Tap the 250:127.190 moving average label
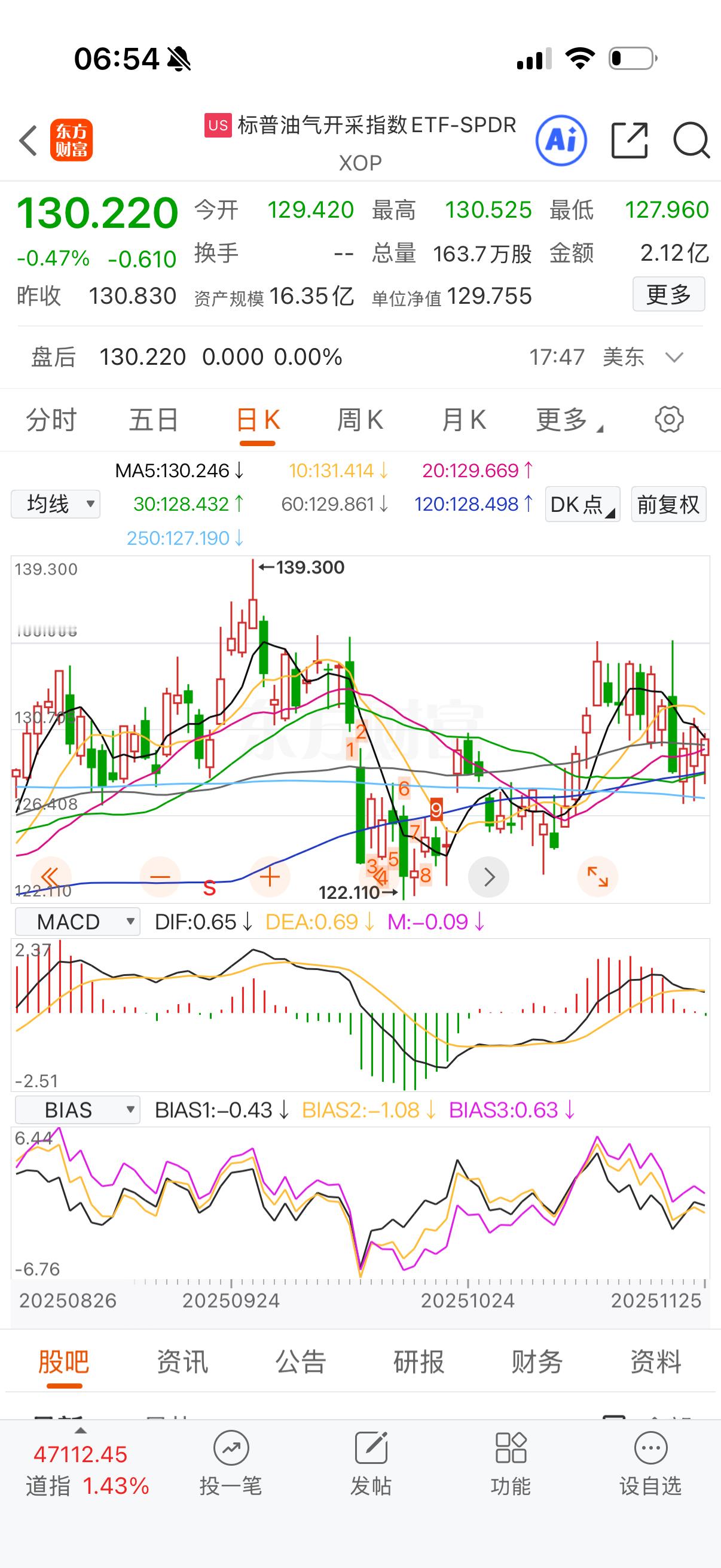721x1568 pixels. [185, 538]
